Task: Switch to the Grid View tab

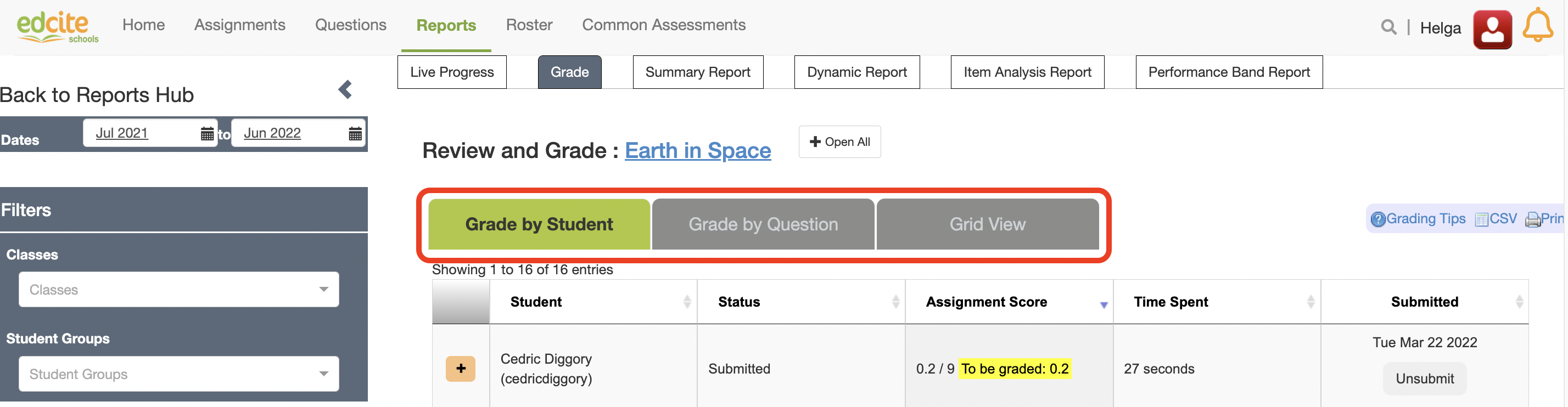Action: point(987,224)
